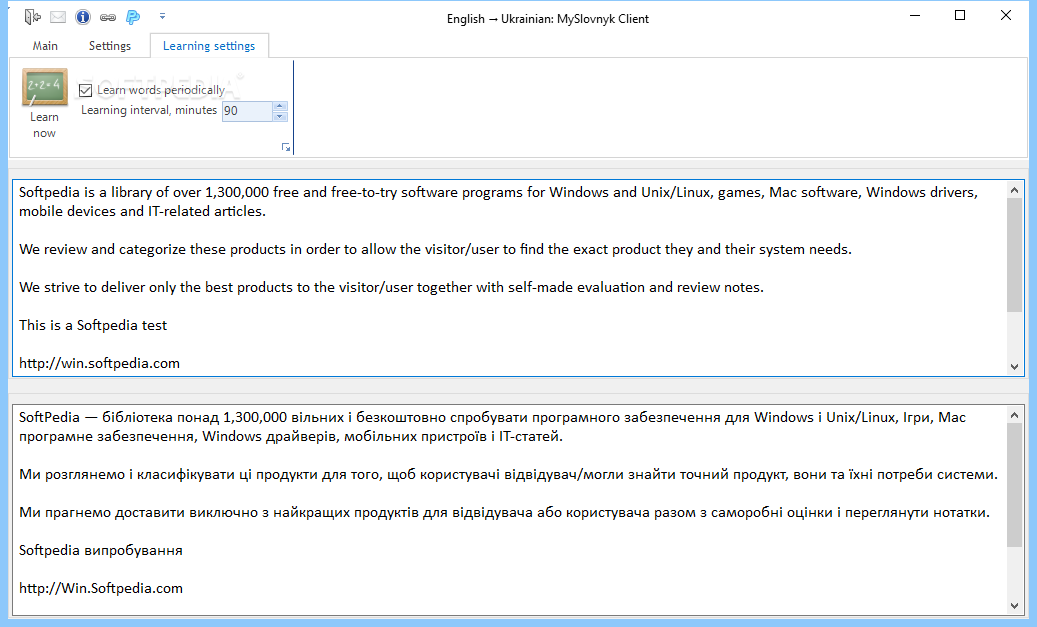Click 'http://win.softpedia.com' in source text

tap(99, 363)
